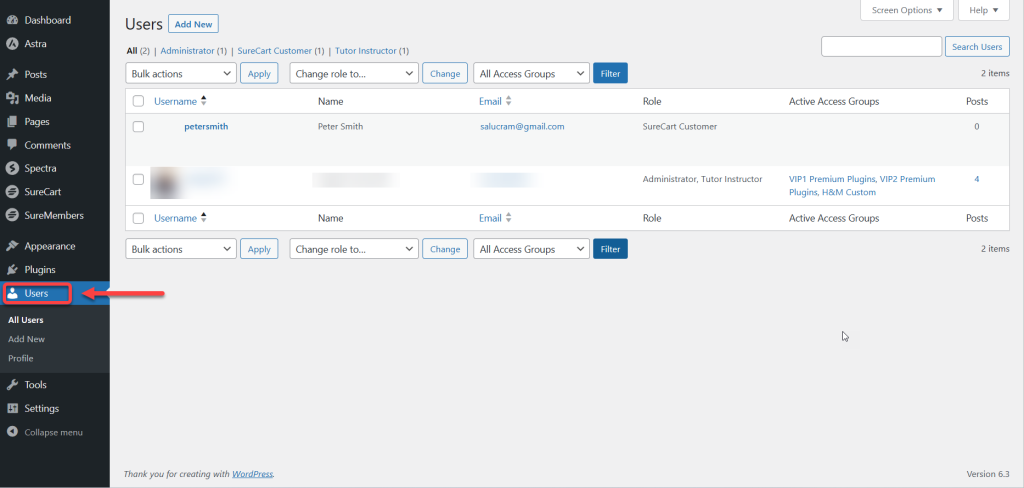Click the bottom Apply button
The width and height of the screenshot is (1024, 488).
[x=259, y=249]
